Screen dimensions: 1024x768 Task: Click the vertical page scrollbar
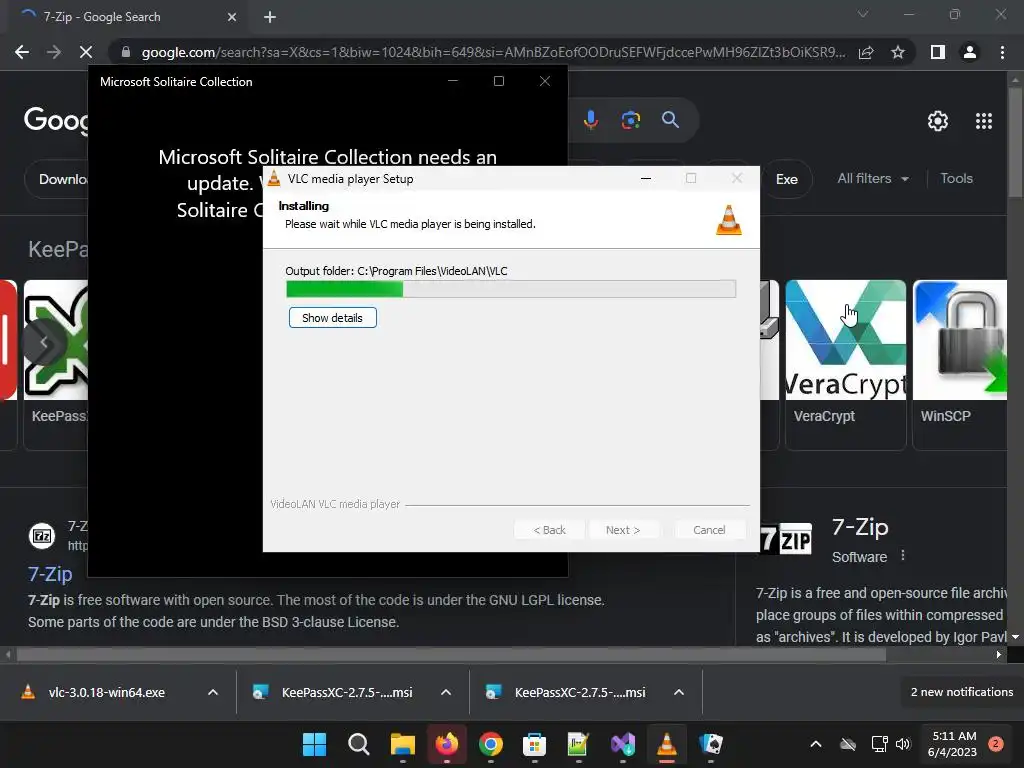pyautogui.click(x=1015, y=142)
